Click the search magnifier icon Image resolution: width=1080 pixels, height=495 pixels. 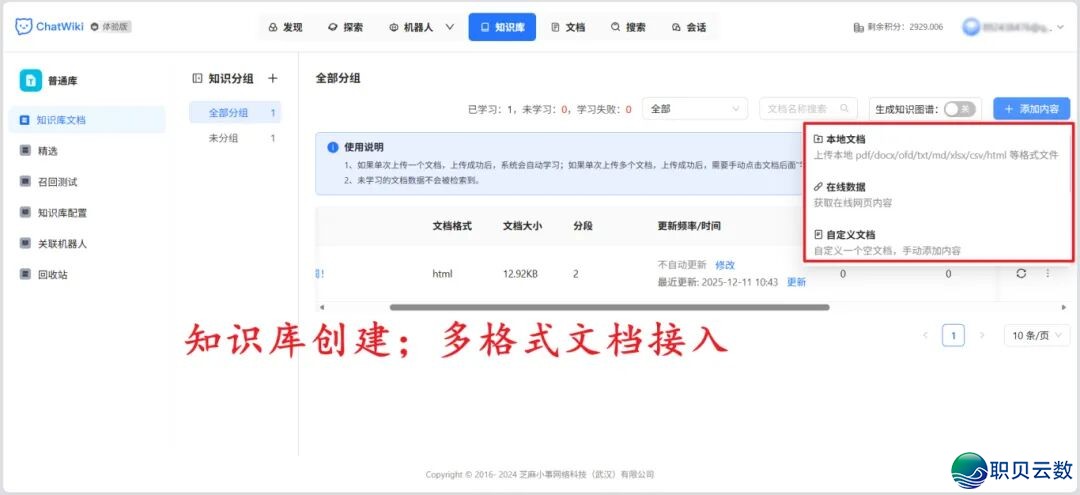(x=844, y=109)
